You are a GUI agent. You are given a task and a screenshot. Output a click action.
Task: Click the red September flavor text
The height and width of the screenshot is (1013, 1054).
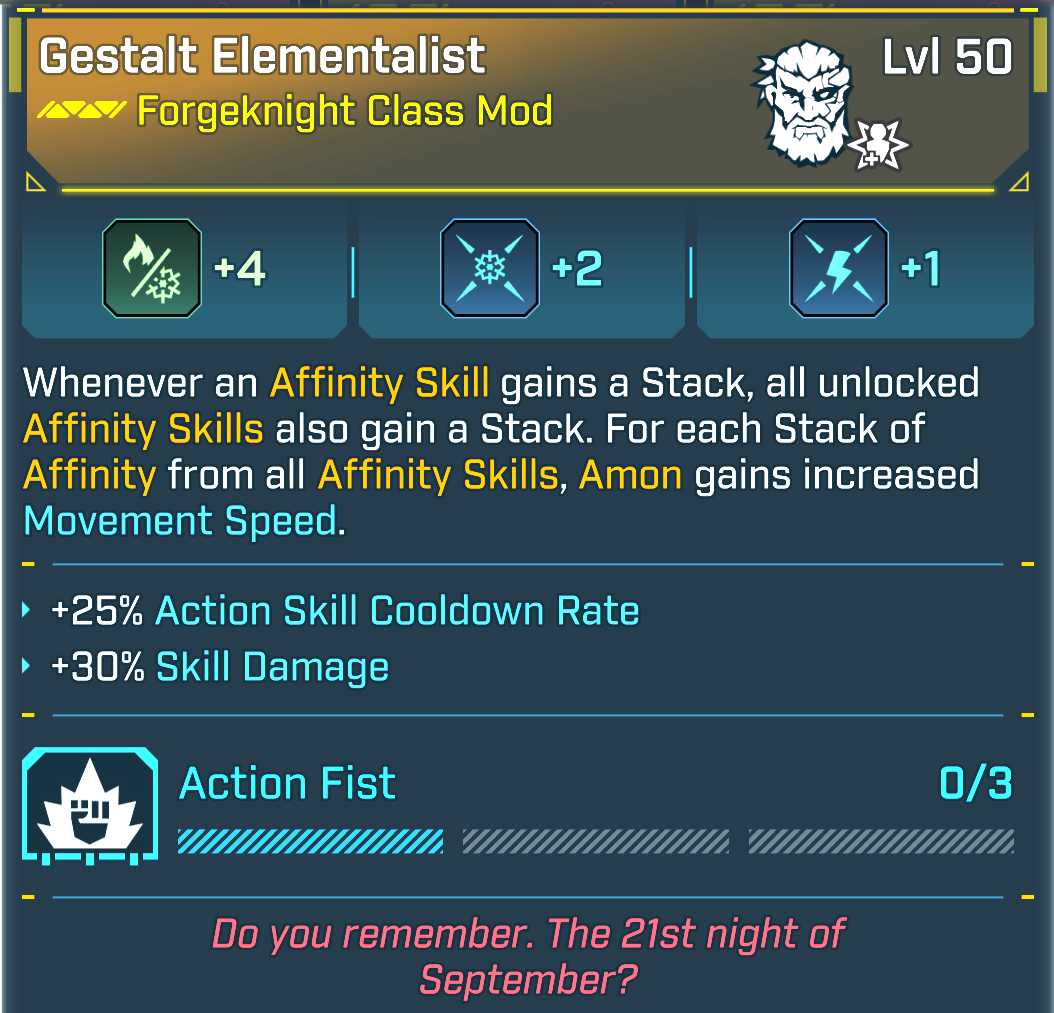[x=527, y=955]
